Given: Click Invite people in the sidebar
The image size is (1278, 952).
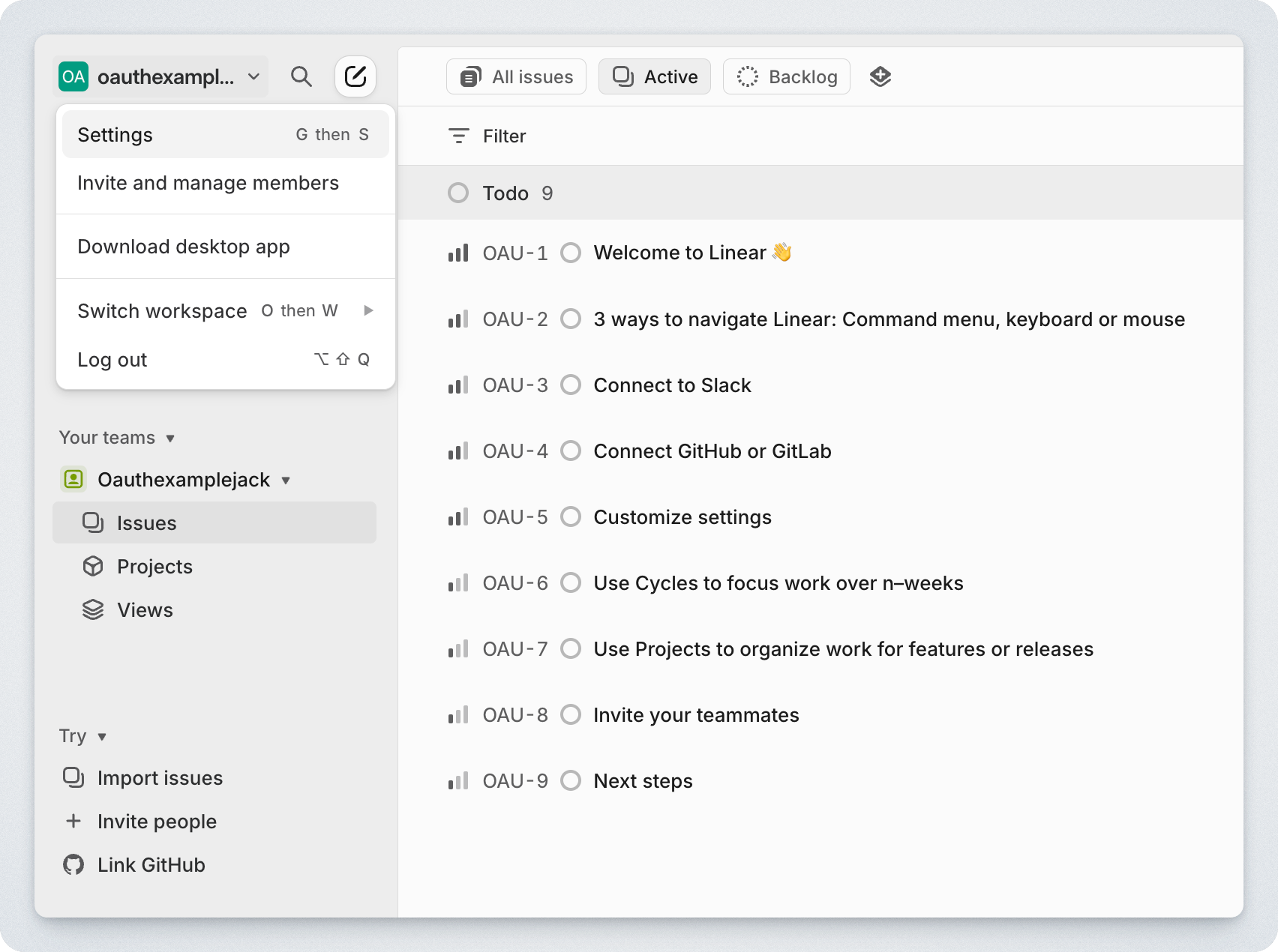Looking at the screenshot, I should 157,822.
